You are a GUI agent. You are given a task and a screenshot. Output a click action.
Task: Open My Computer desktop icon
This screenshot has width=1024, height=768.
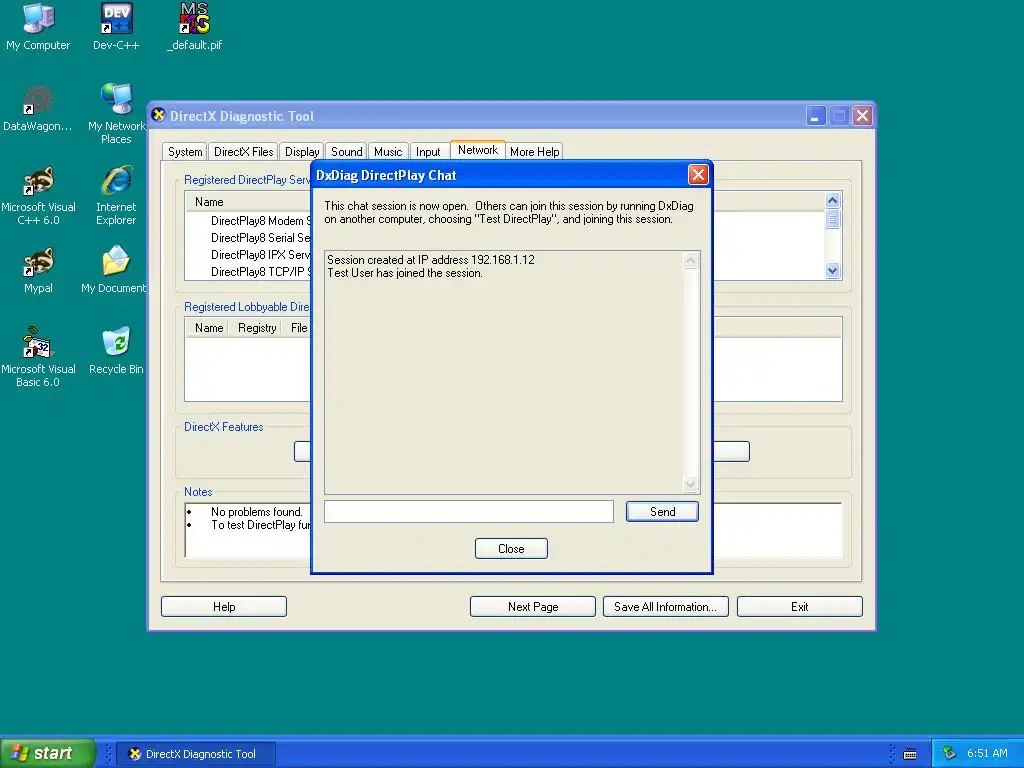pyautogui.click(x=38, y=26)
